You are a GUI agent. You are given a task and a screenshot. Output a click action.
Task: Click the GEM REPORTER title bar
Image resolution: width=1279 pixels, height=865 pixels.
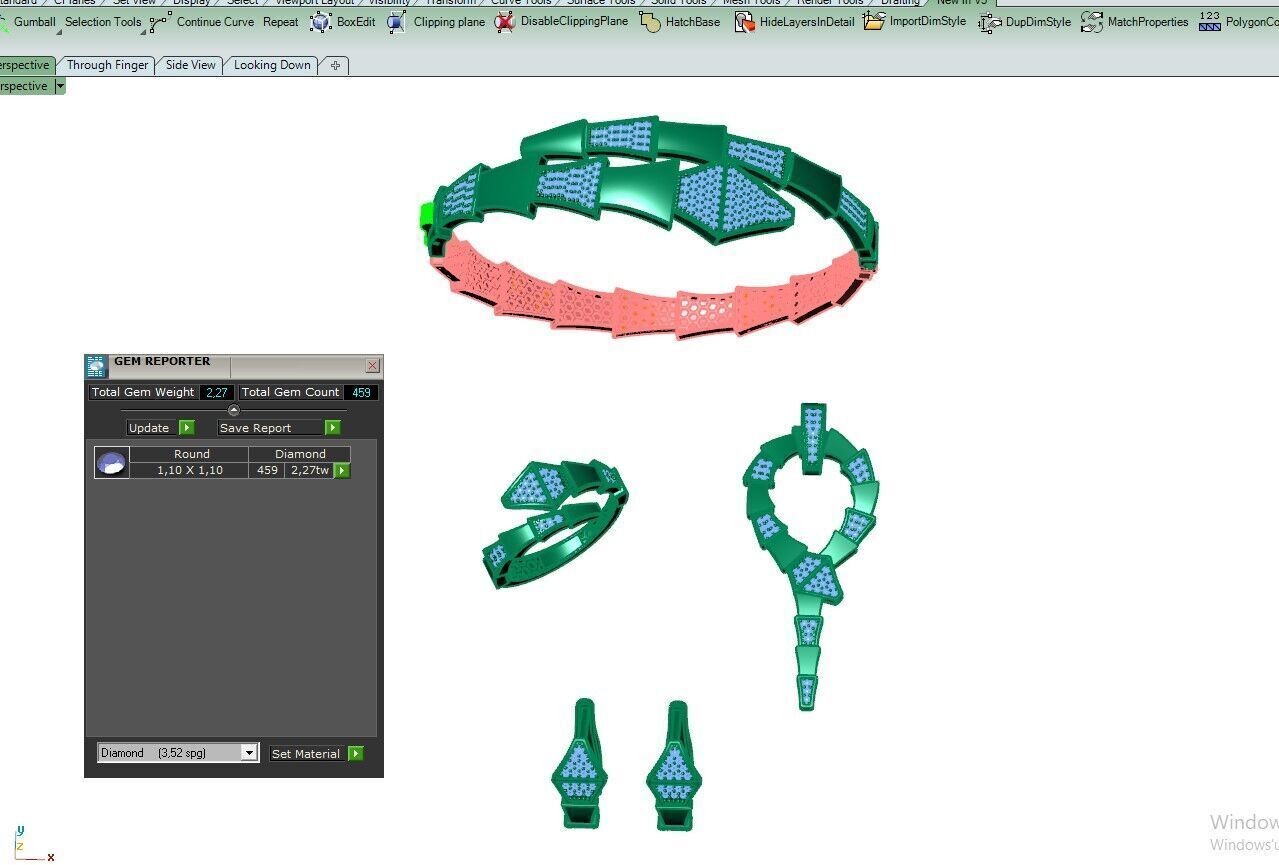(x=232, y=366)
